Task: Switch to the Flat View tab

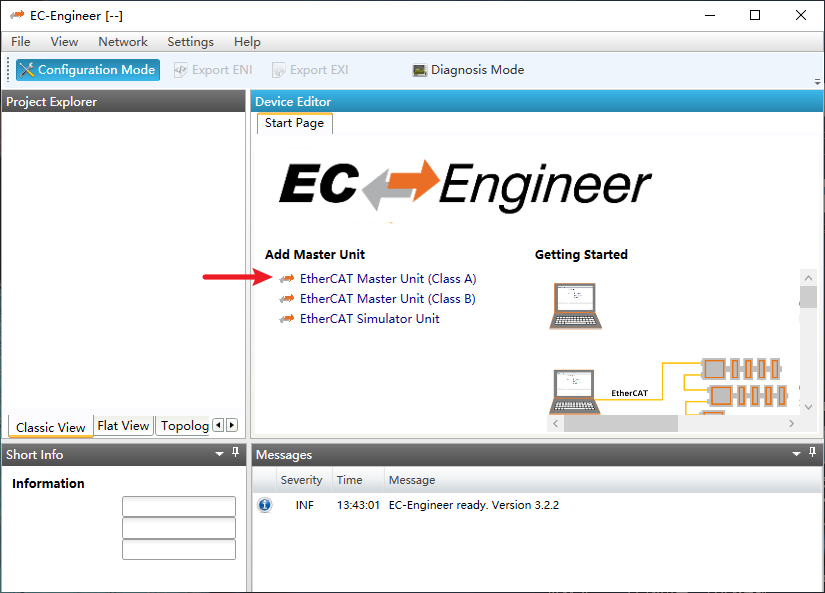Action: [x=123, y=426]
